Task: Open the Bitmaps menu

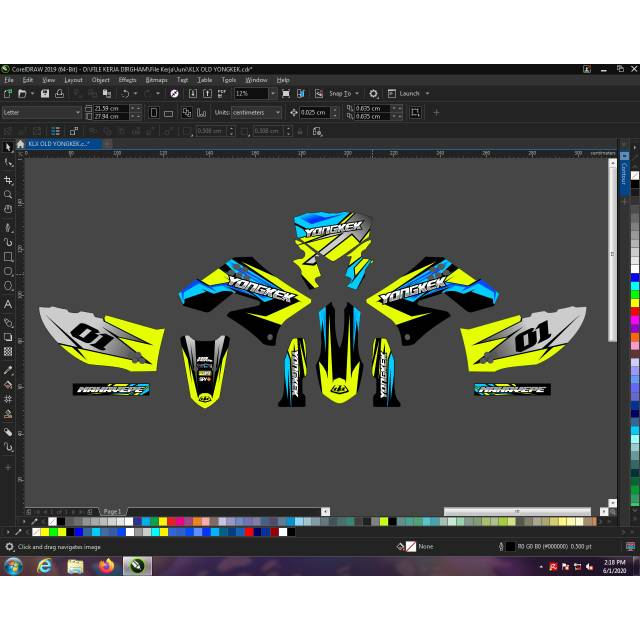Action: [x=156, y=80]
